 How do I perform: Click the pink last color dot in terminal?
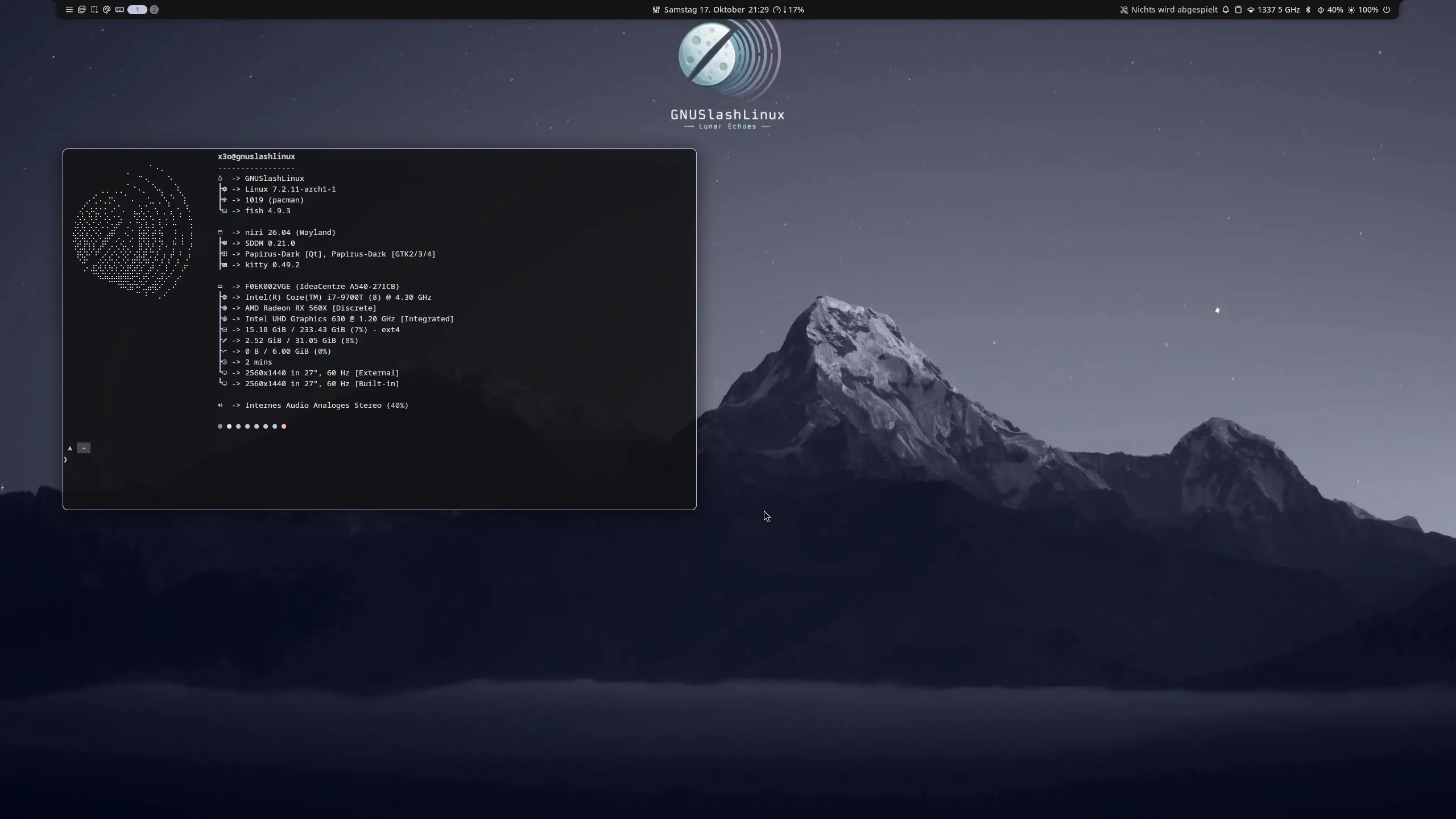coord(284,426)
